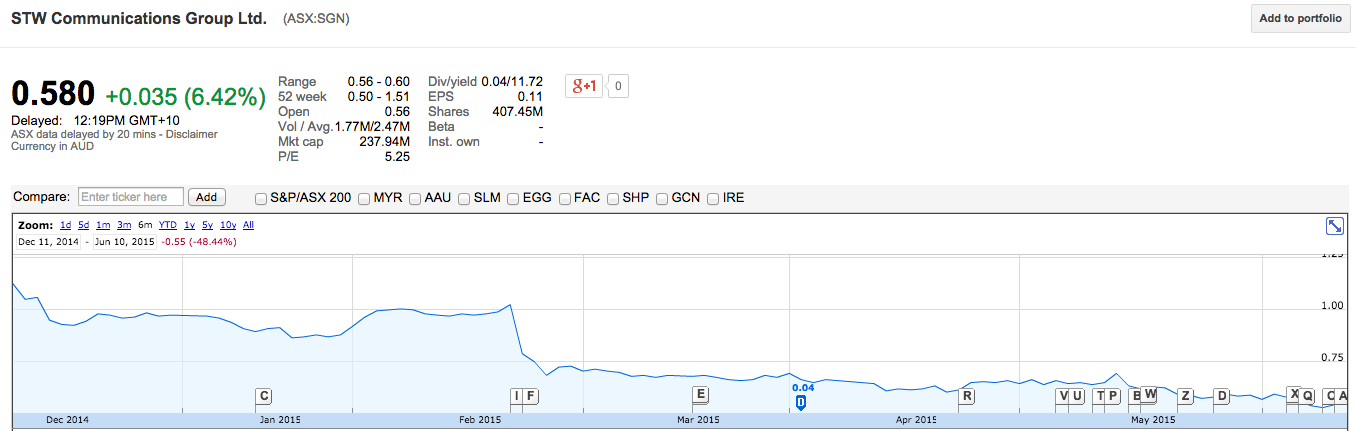Tick the MYR compare checkbox

(x=364, y=198)
